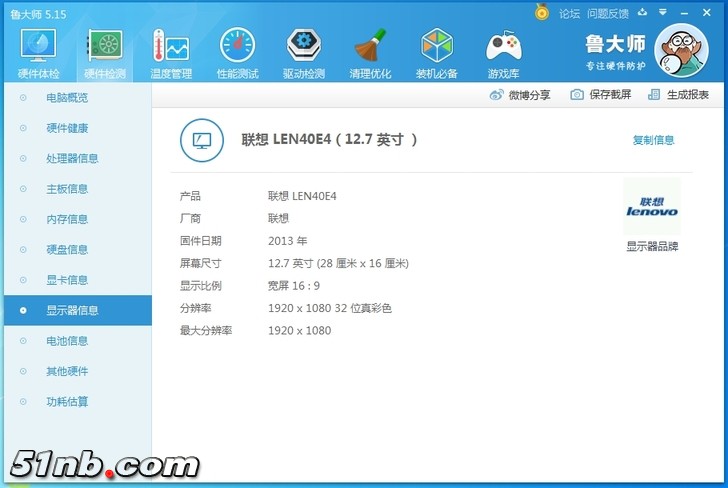The height and width of the screenshot is (488, 728).
Task: Open the 清理优化 broom icon
Action: pyautogui.click(x=371, y=52)
